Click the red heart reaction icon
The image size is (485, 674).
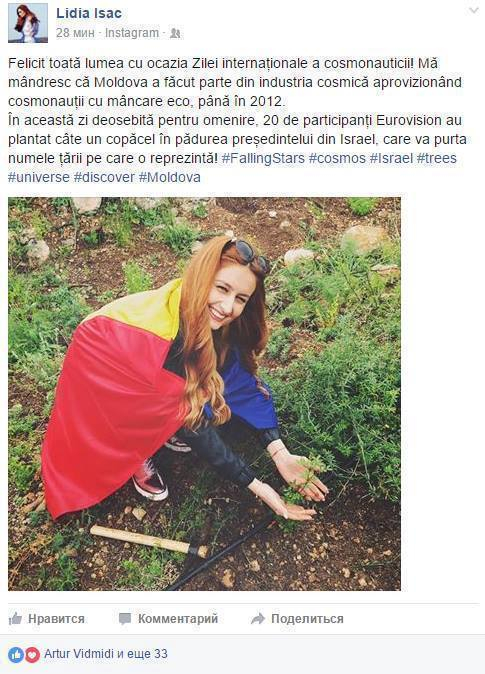click(x=32, y=655)
